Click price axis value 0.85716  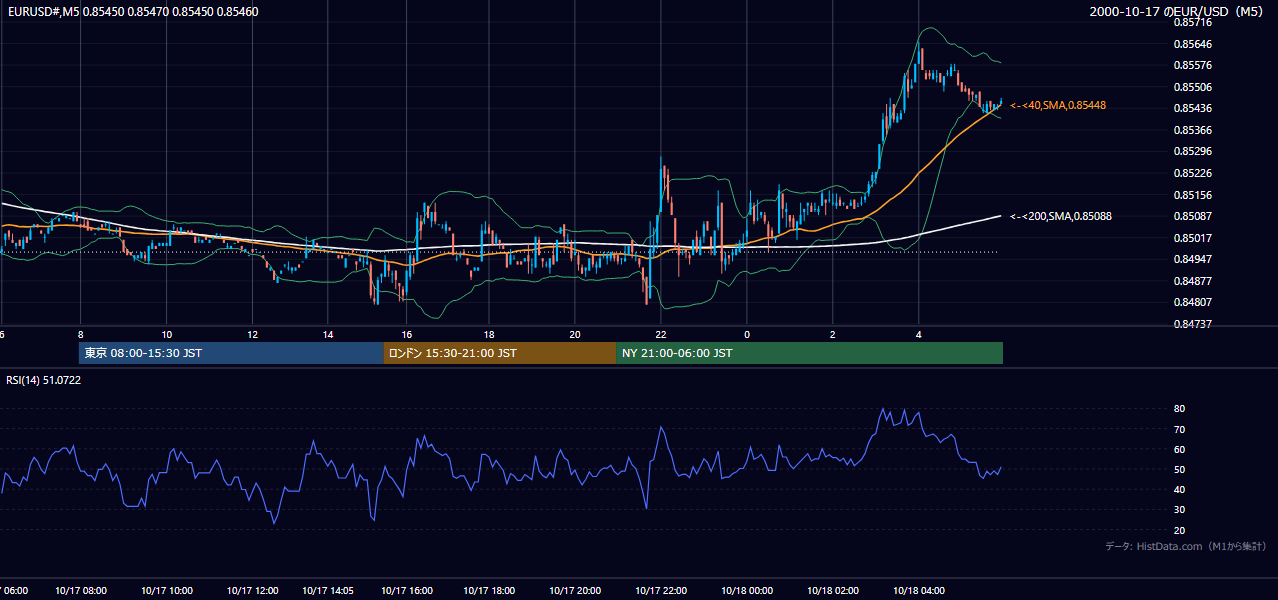(x=1192, y=22)
